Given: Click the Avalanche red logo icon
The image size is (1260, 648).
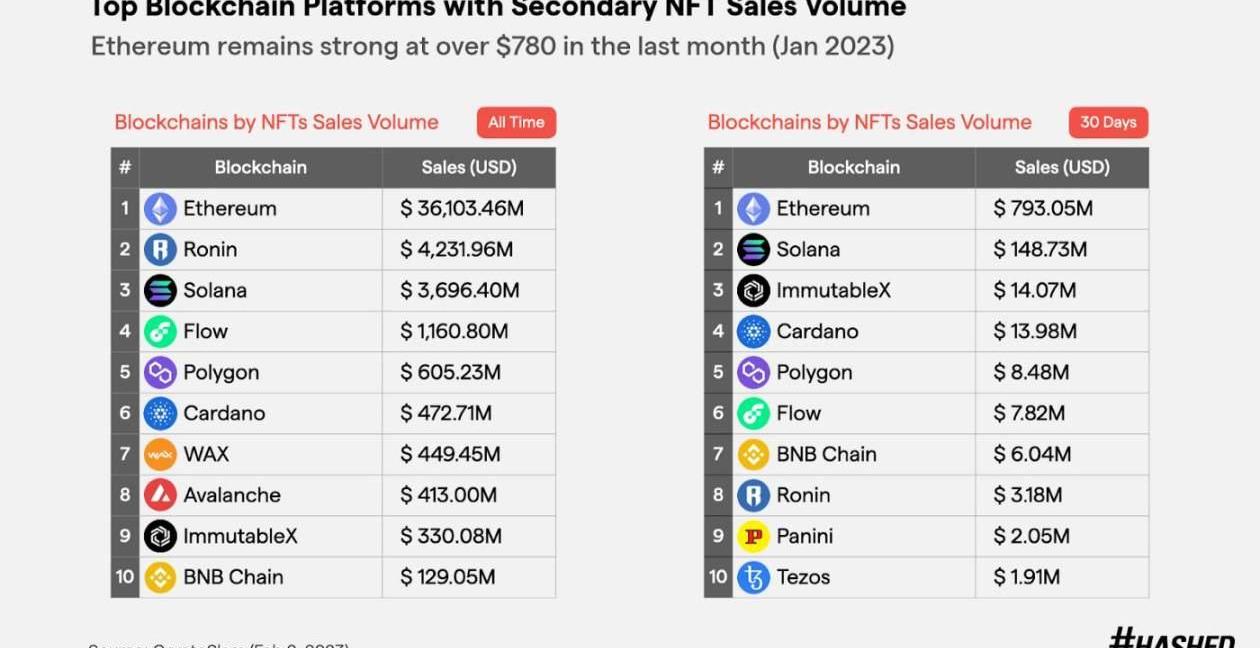Looking at the screenshot, I should [160, 495].
